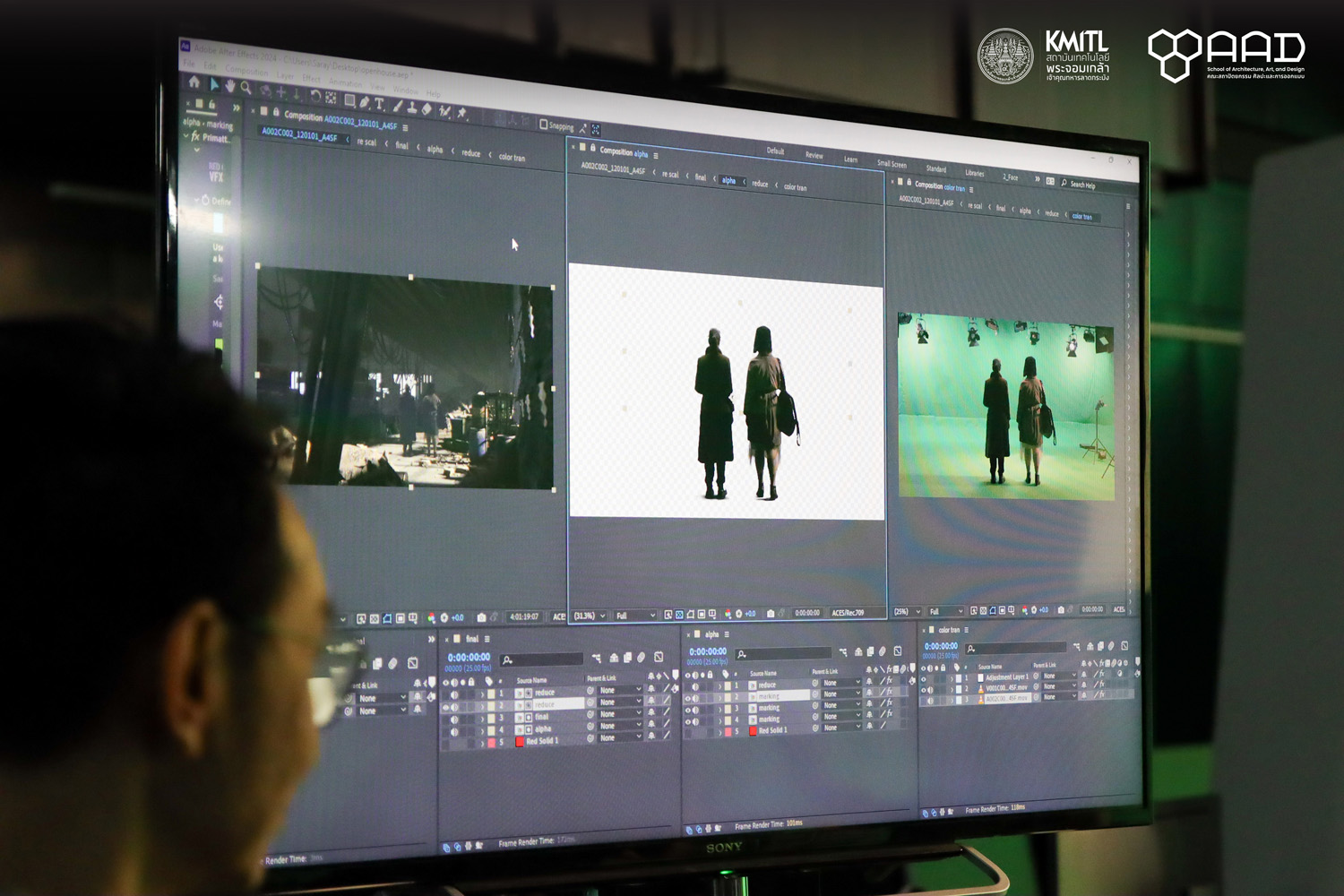Click frame blending icon in alpha timeline
Screen dimensions: 1344x896
[870, 651]
